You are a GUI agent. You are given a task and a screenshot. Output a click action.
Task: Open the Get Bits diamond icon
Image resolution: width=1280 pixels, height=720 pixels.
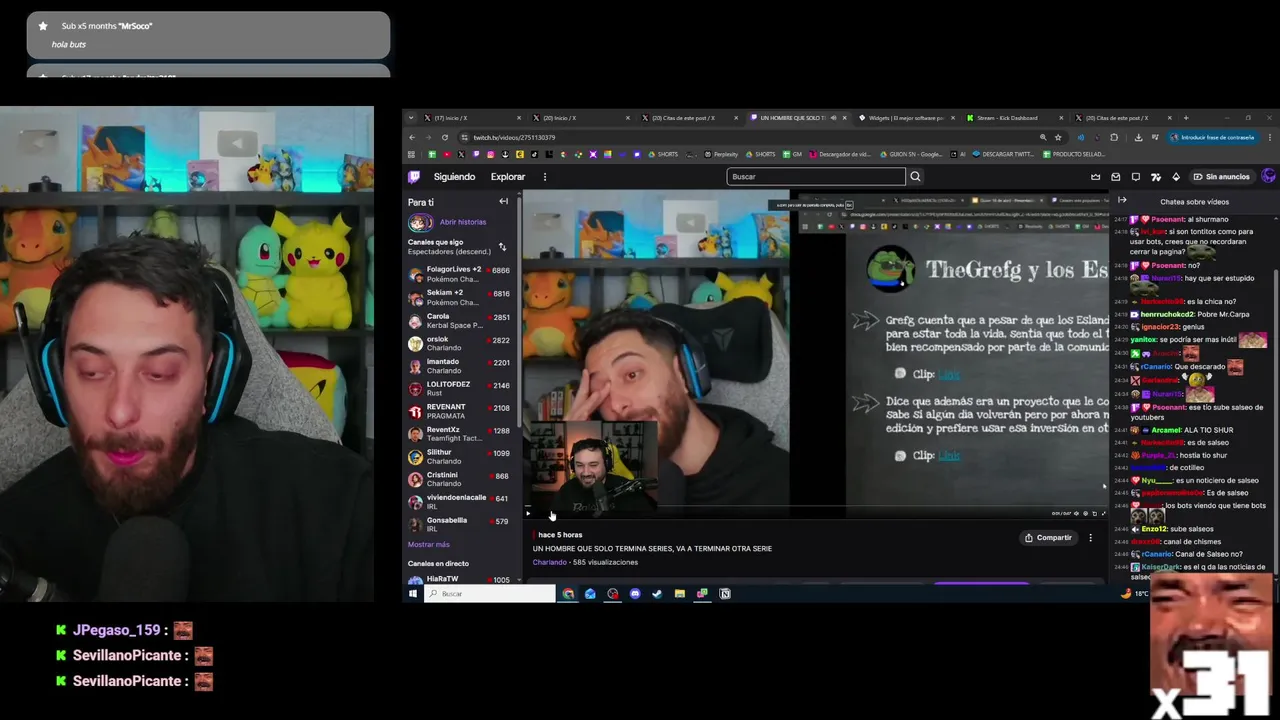1176,177
